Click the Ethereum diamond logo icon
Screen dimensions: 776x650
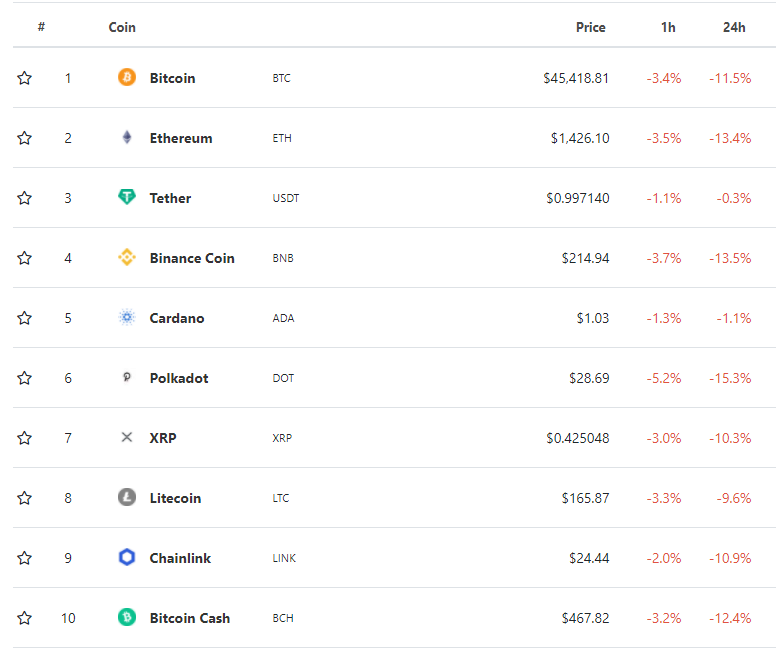[127, 137]
